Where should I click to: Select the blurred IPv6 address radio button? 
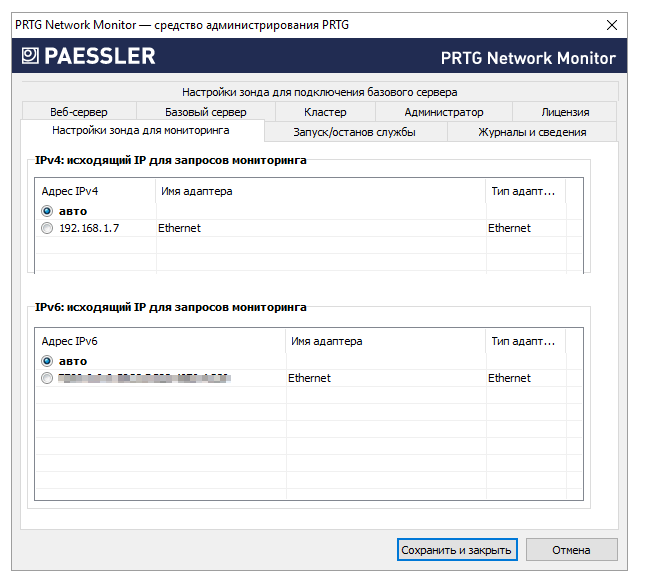coord(47,378)
